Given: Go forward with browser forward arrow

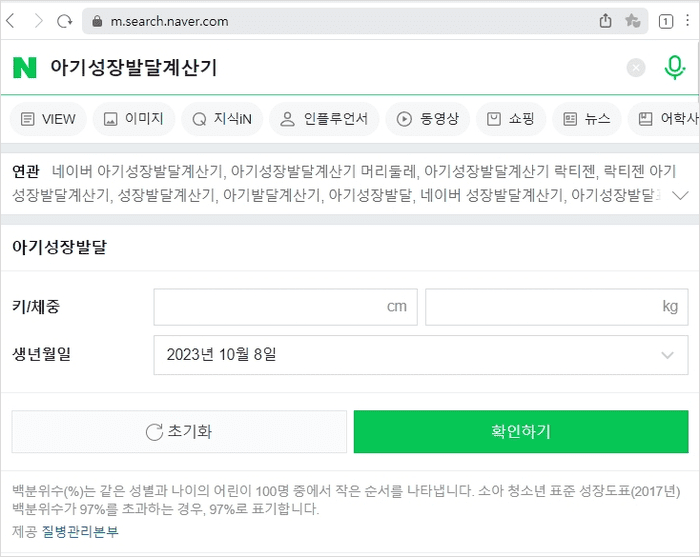Looking at the screenshot, I should [39, 21].
